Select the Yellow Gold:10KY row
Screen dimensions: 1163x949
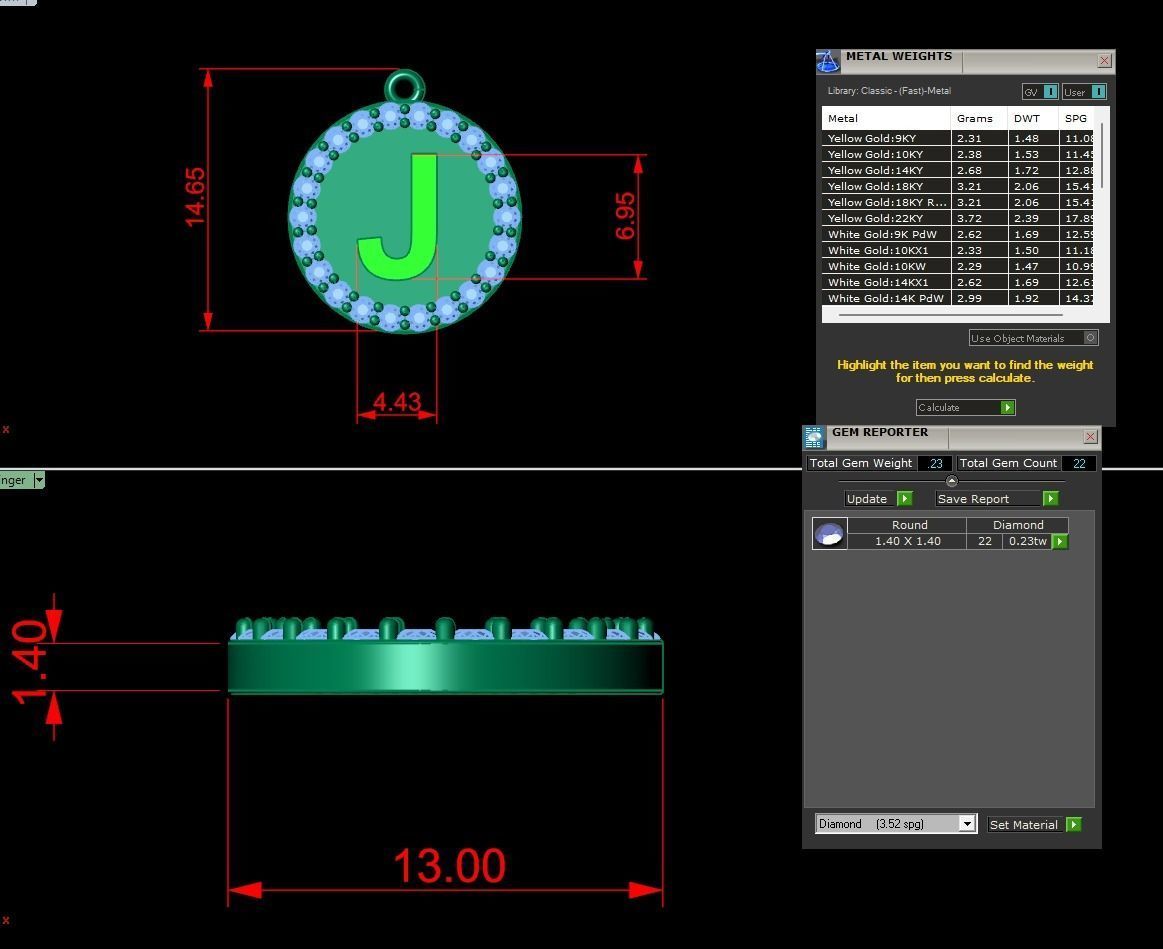point(958,154)
